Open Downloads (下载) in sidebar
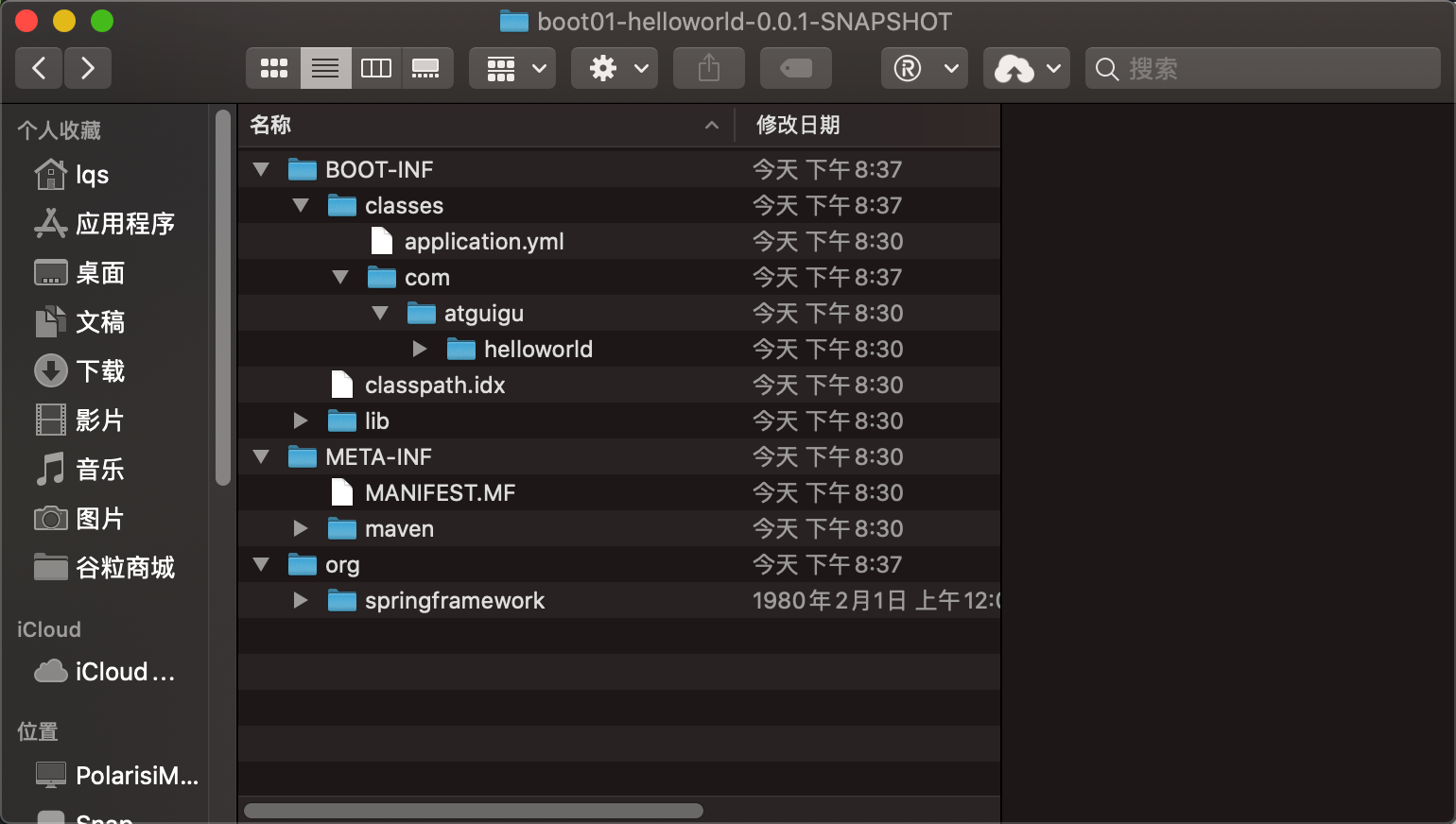The width and height of the screenshot is (1456, 824). click(79, 371)
